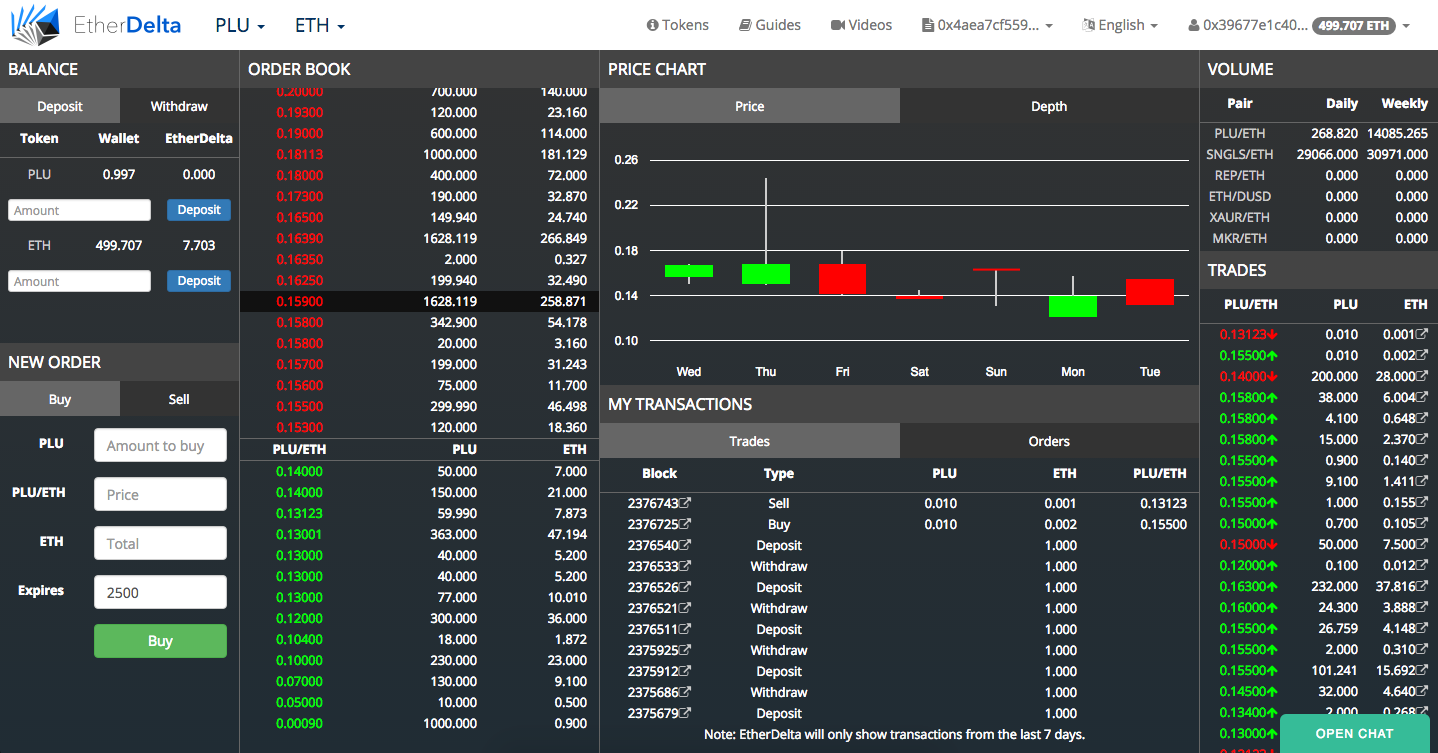Click the green Buy button
The height and width of the screenshot is (753, 1438).
click(160, 641)
